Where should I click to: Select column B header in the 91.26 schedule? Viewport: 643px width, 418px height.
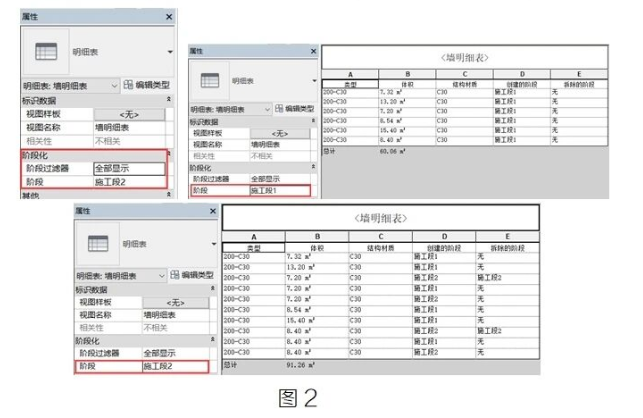tap(317, 237)
